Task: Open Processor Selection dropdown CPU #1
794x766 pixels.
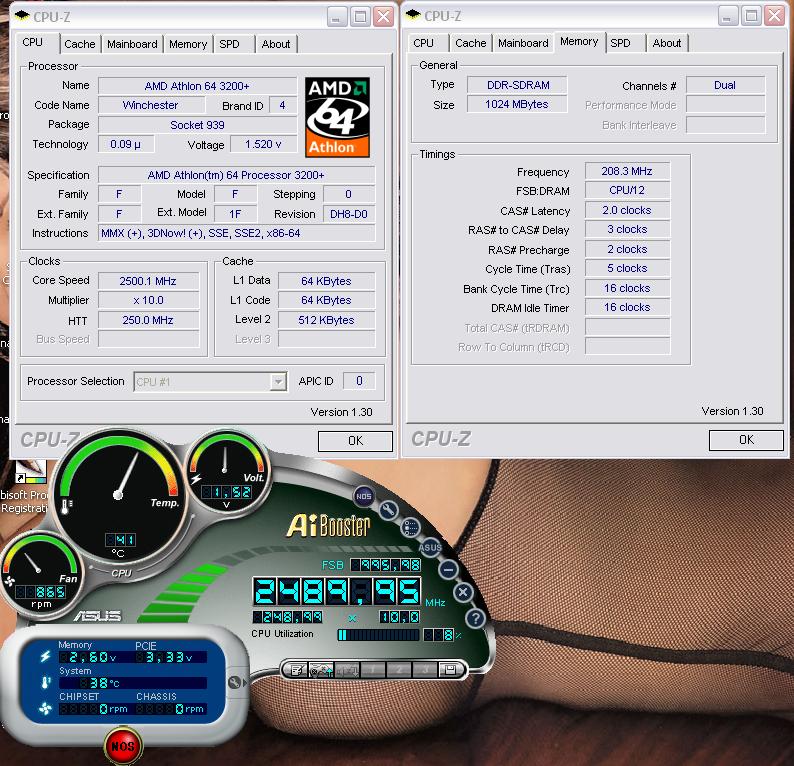Action: [210, 382]
